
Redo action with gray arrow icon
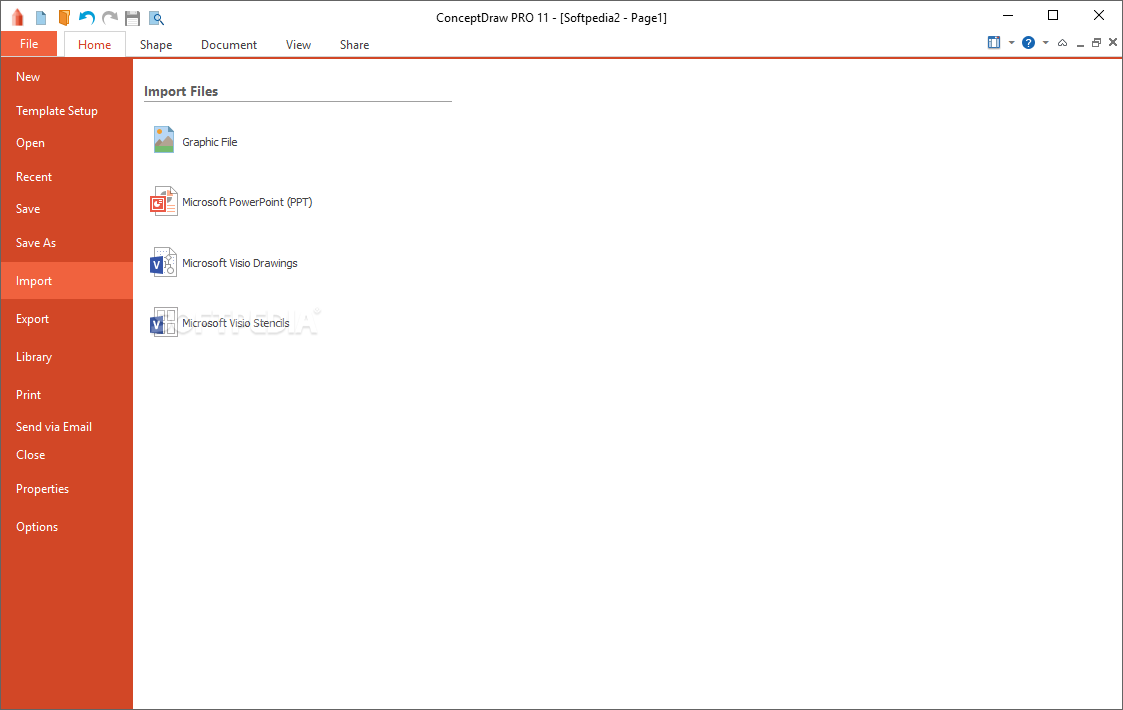(x=110, y=18)
